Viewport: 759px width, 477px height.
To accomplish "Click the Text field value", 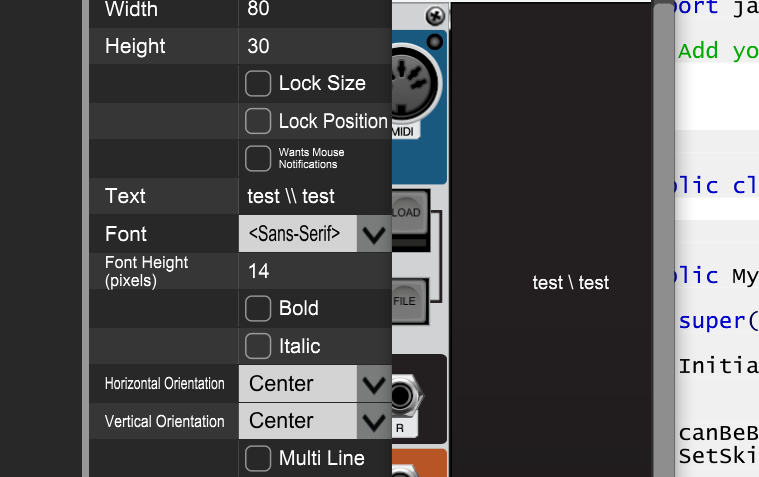I will (315, 196).
